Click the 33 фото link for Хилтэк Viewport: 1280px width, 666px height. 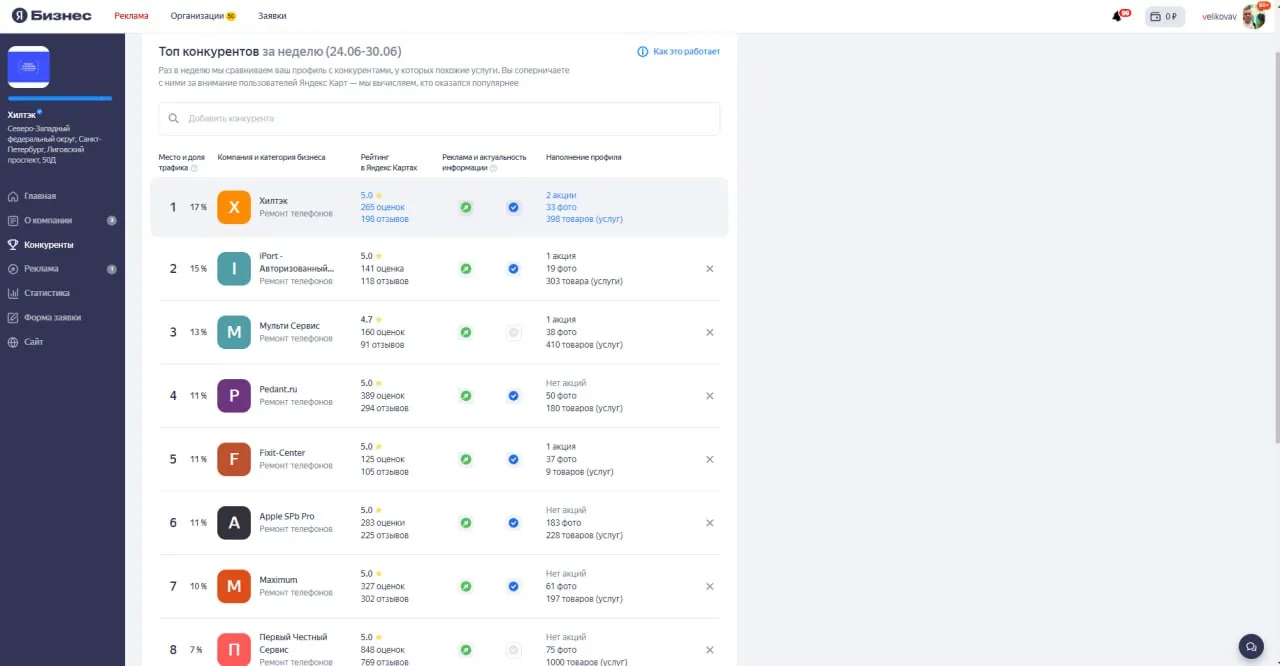coord(559,207)
